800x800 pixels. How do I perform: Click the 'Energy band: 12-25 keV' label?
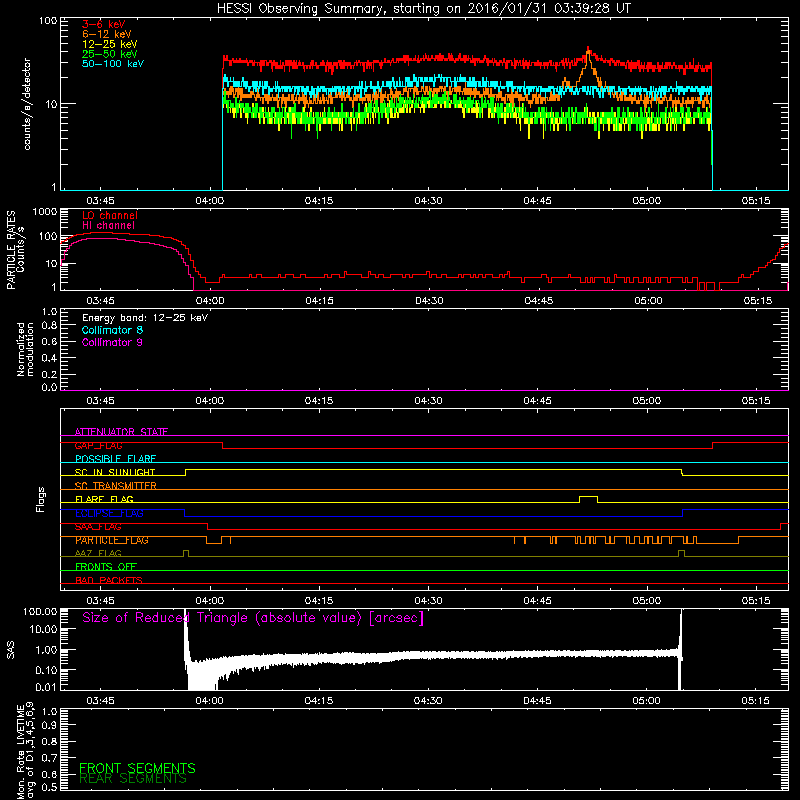(145, 318)
